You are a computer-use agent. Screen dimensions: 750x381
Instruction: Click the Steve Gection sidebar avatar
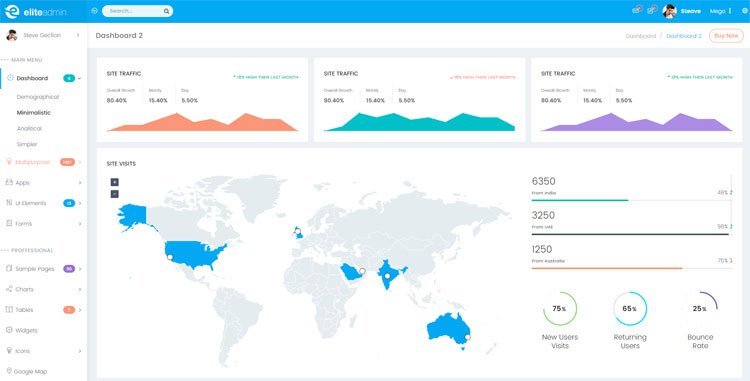point(11,35)
